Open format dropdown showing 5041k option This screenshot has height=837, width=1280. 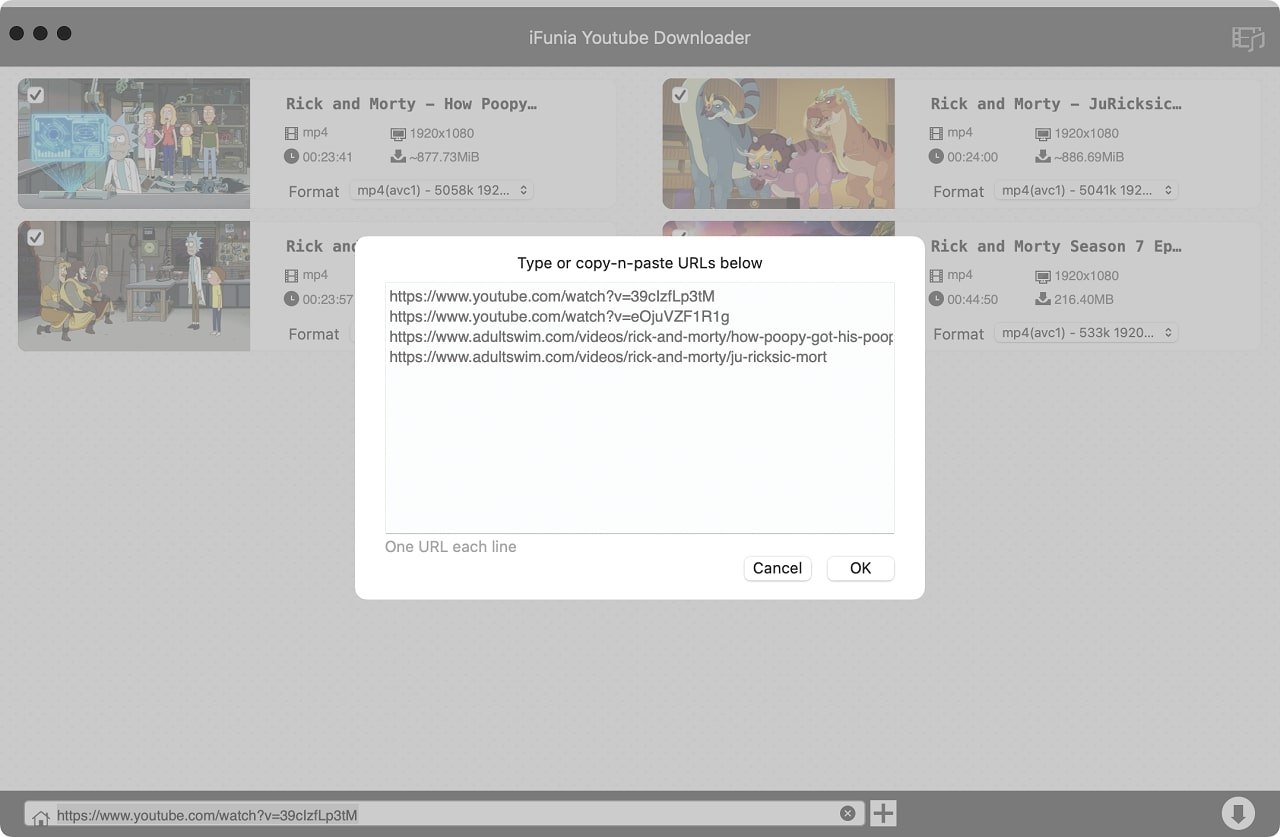click(1086, 190)
